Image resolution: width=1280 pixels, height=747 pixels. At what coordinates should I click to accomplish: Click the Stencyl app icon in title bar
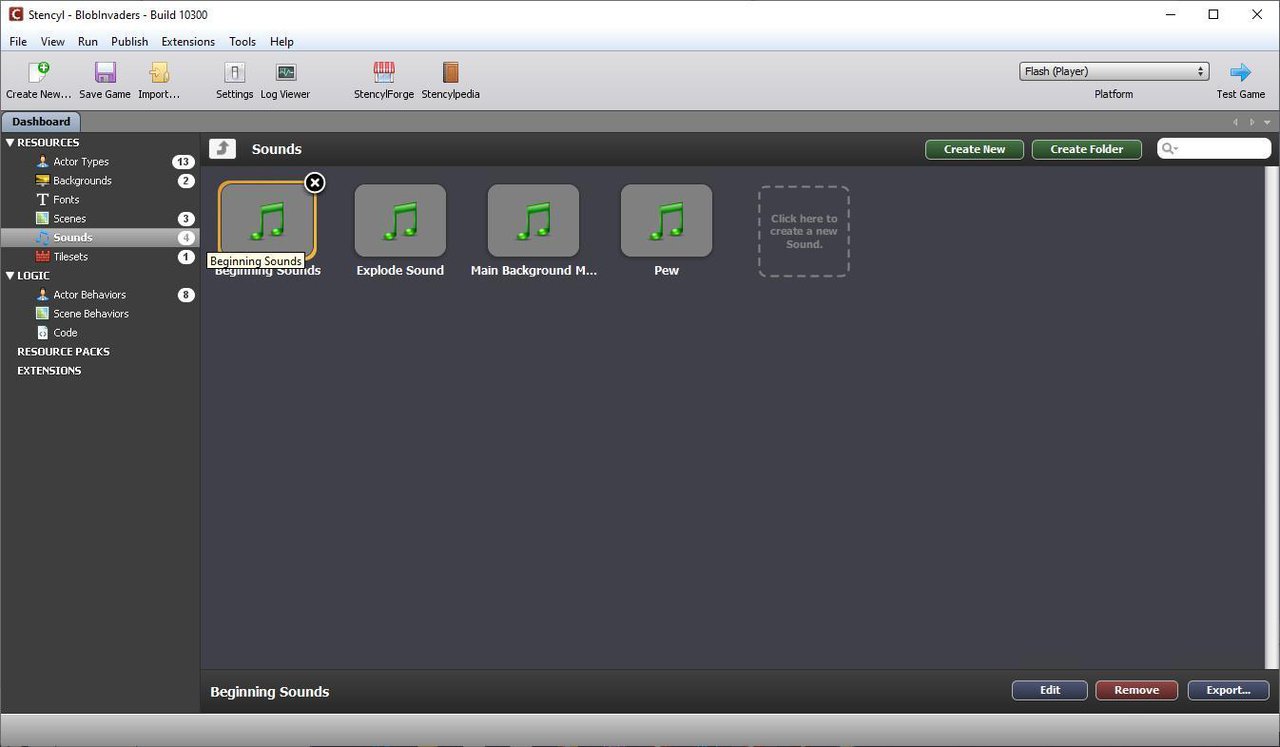coord(15,15)
